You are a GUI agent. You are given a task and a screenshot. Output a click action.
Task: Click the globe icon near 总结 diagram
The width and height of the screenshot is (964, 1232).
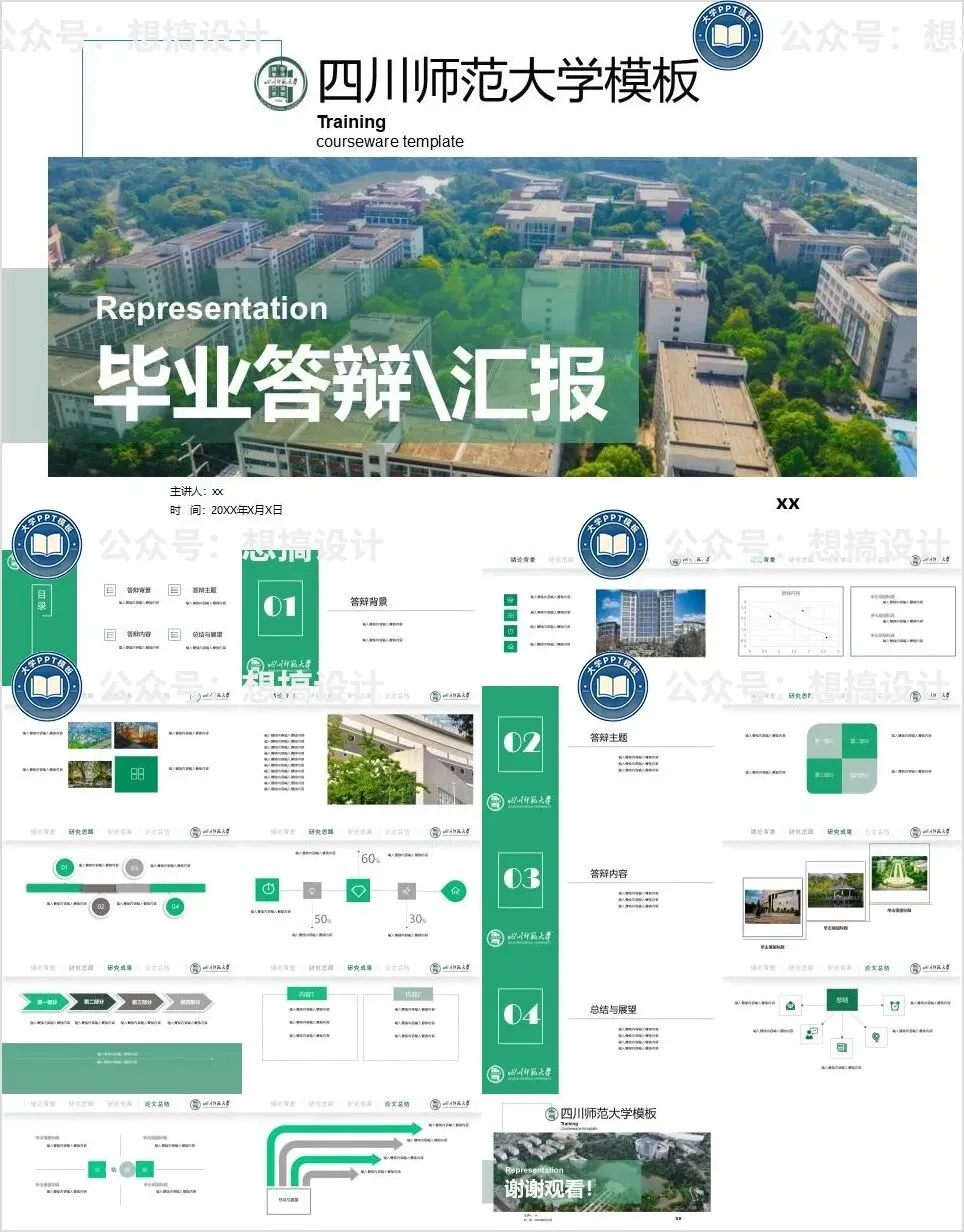tap(876, 1037)
